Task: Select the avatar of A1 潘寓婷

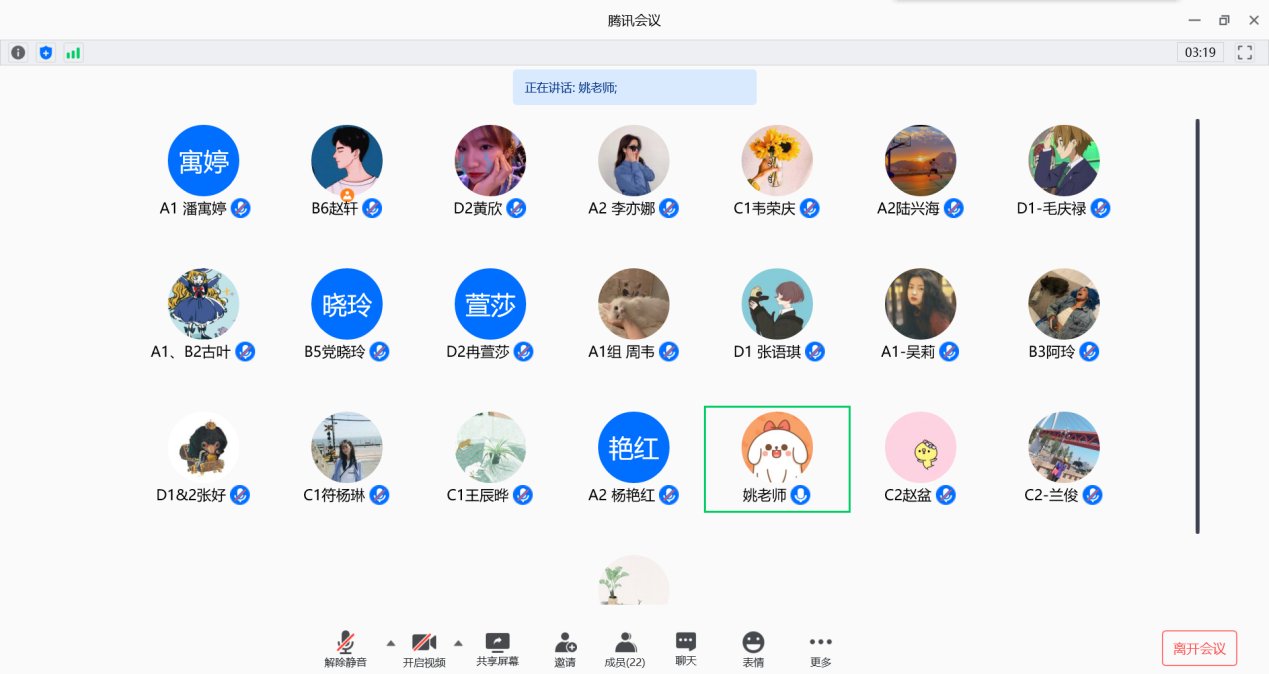Action: (203, 160)
